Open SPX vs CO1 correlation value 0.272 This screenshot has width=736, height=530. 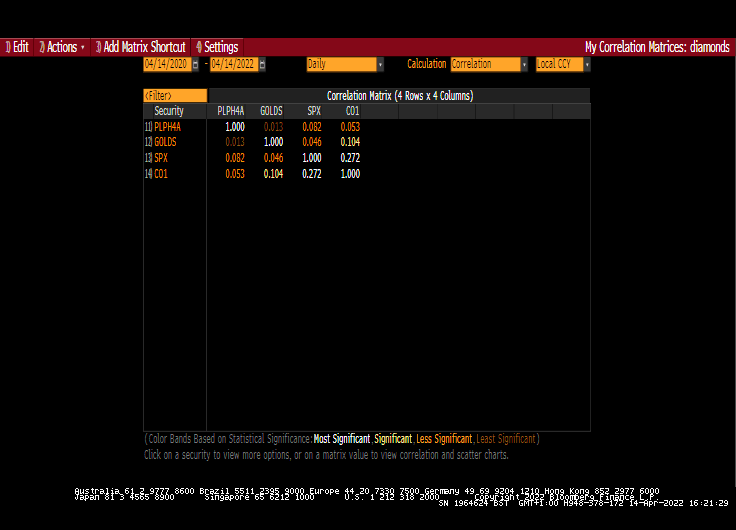click(x=350, y=158)
